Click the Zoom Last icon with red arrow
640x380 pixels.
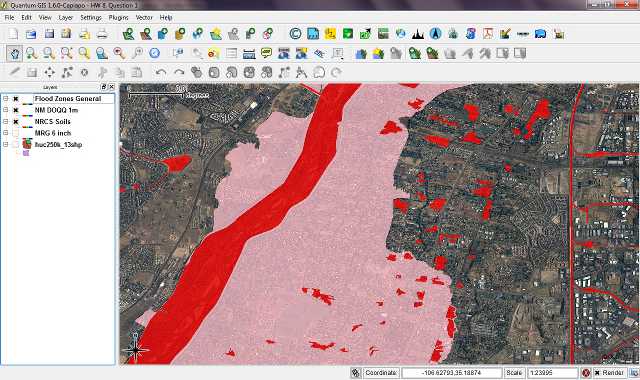119,53
